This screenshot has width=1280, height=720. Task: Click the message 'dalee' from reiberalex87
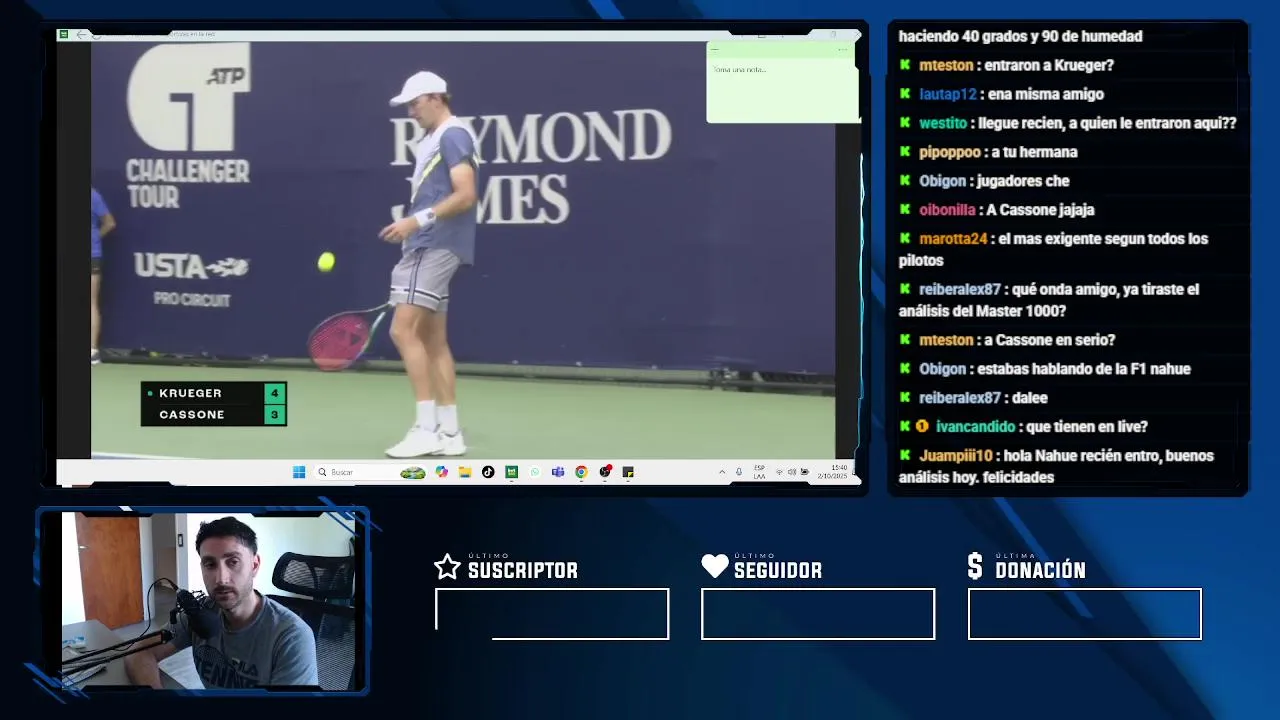click(1030, 398)
